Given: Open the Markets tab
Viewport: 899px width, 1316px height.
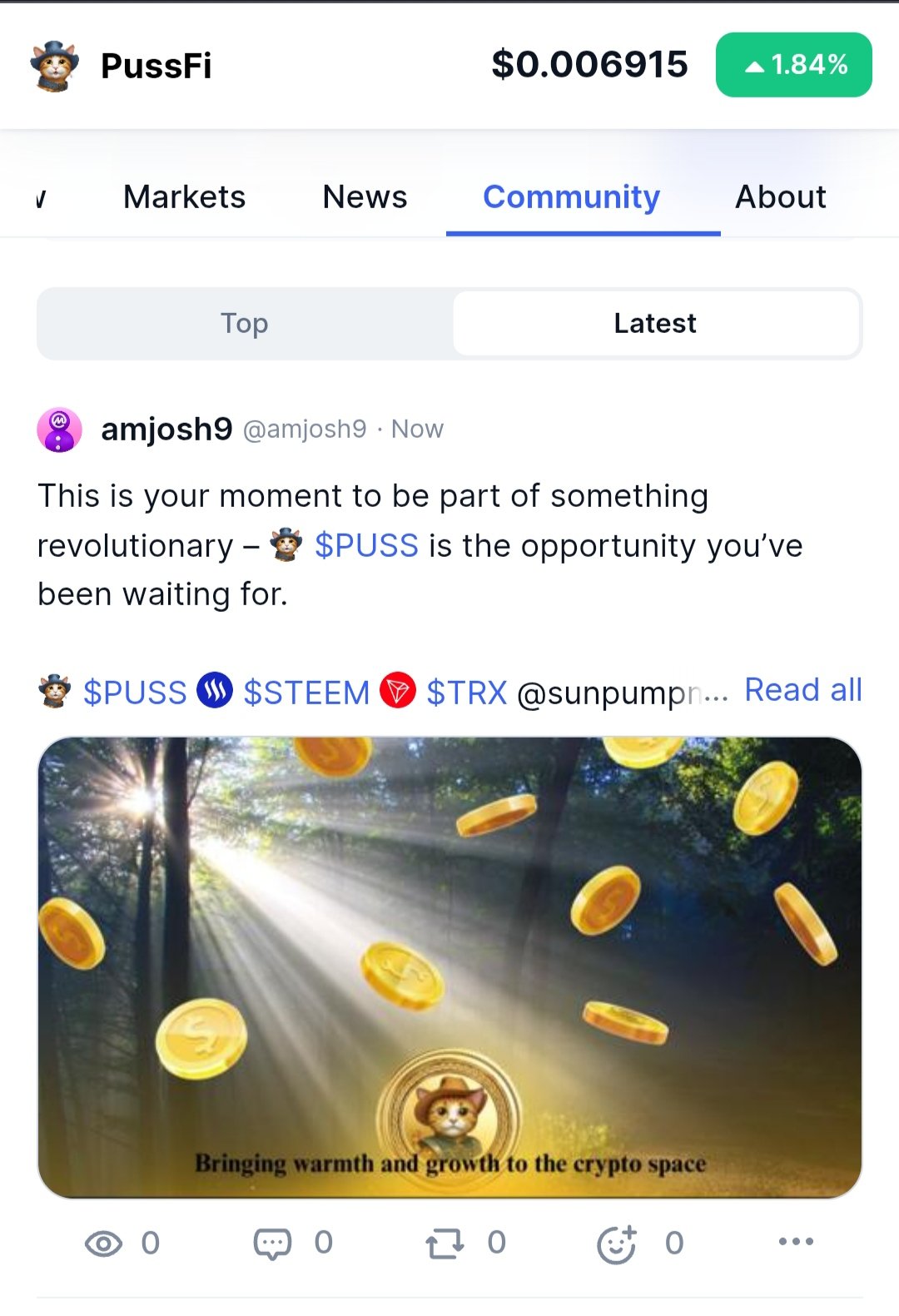Looking at the screenshot, I should [x=184, y=197].
